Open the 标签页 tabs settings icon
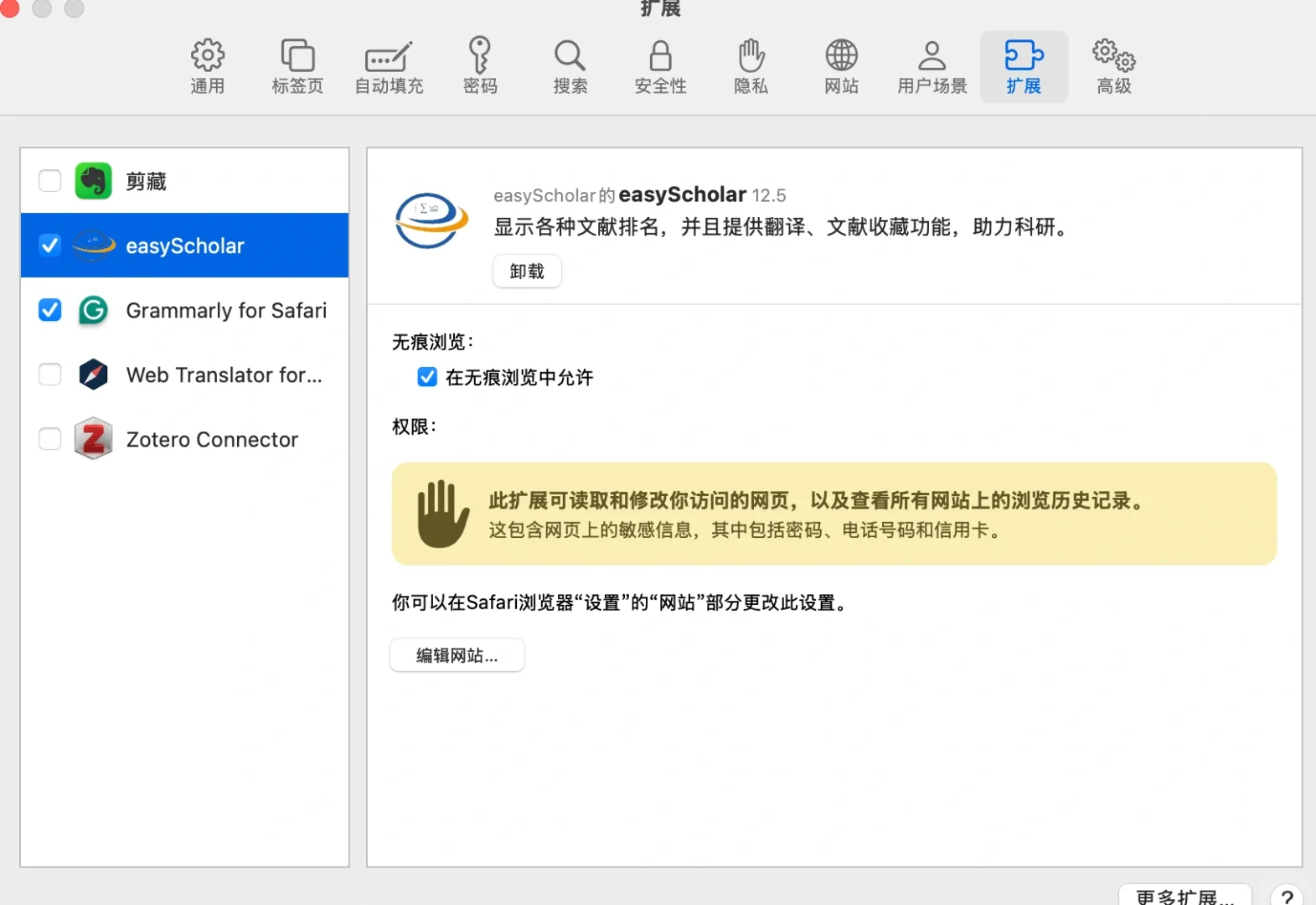Image resolution: width=1316 pixels, height=905 pixels. 297,55
